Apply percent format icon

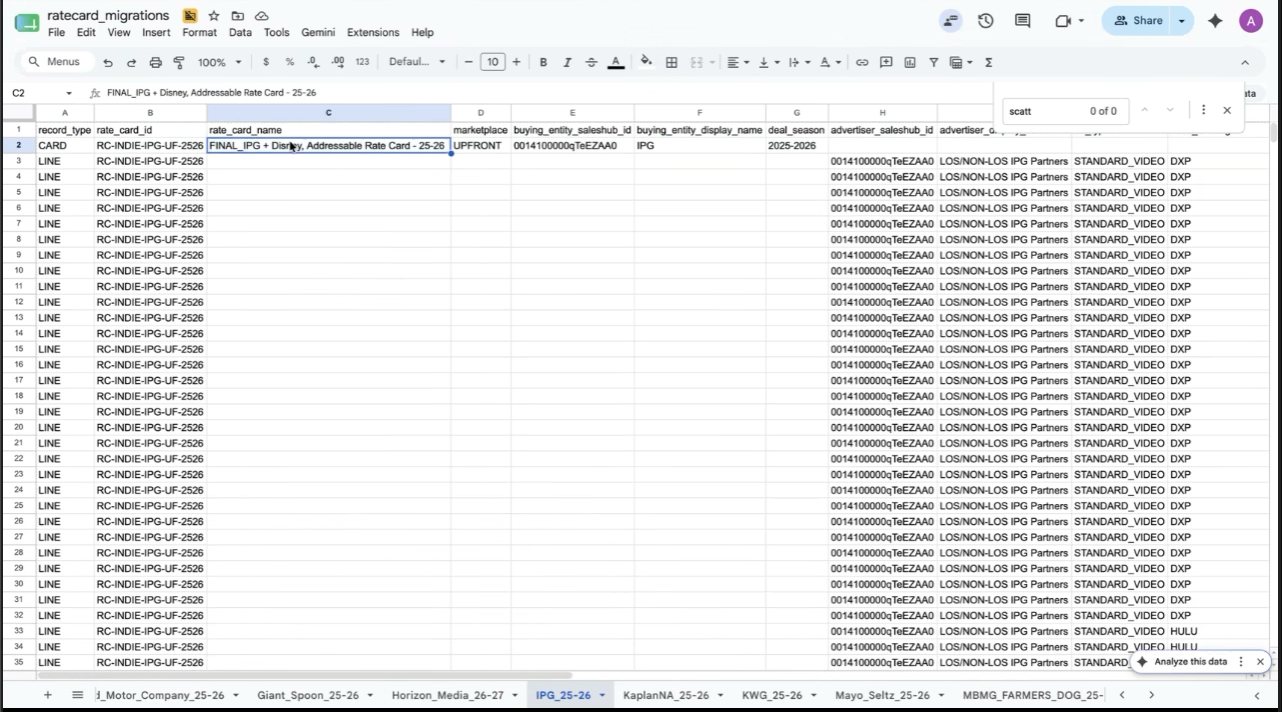pyautogui.click(x=290, y=62)
